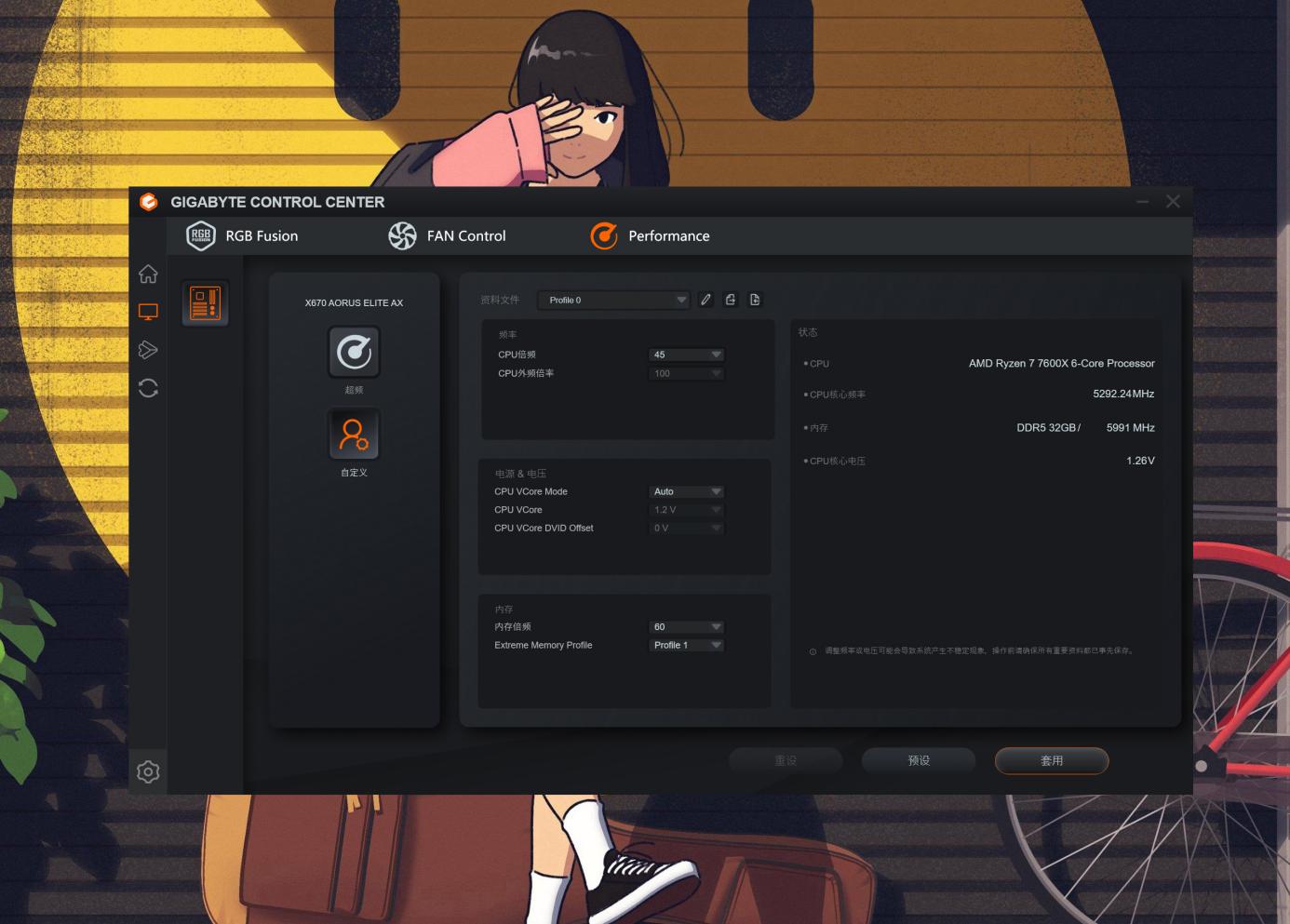Click the AMD Ryzen 7 7600X processor name

(1061, 363)
